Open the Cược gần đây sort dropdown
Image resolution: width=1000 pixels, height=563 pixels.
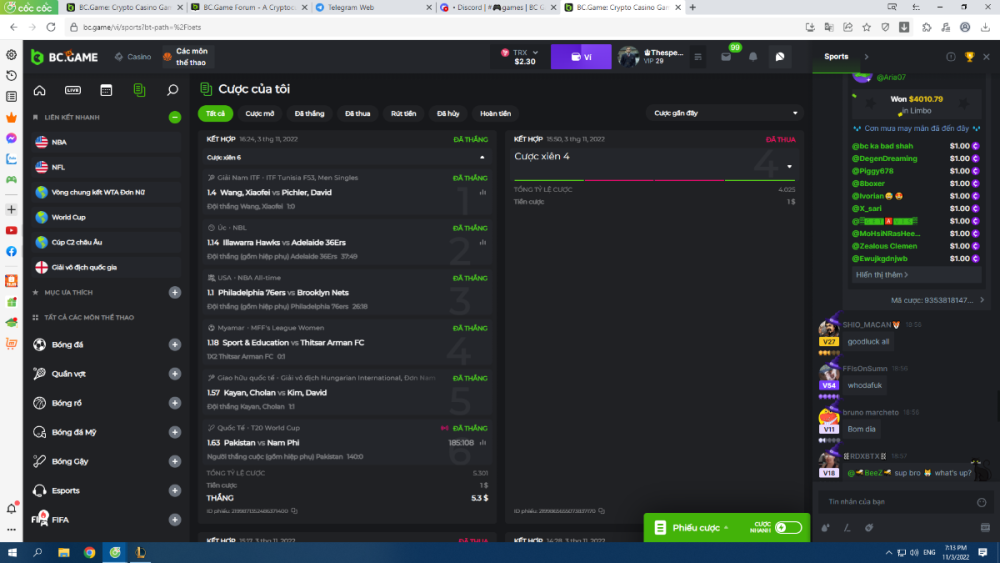click(726, 113)
